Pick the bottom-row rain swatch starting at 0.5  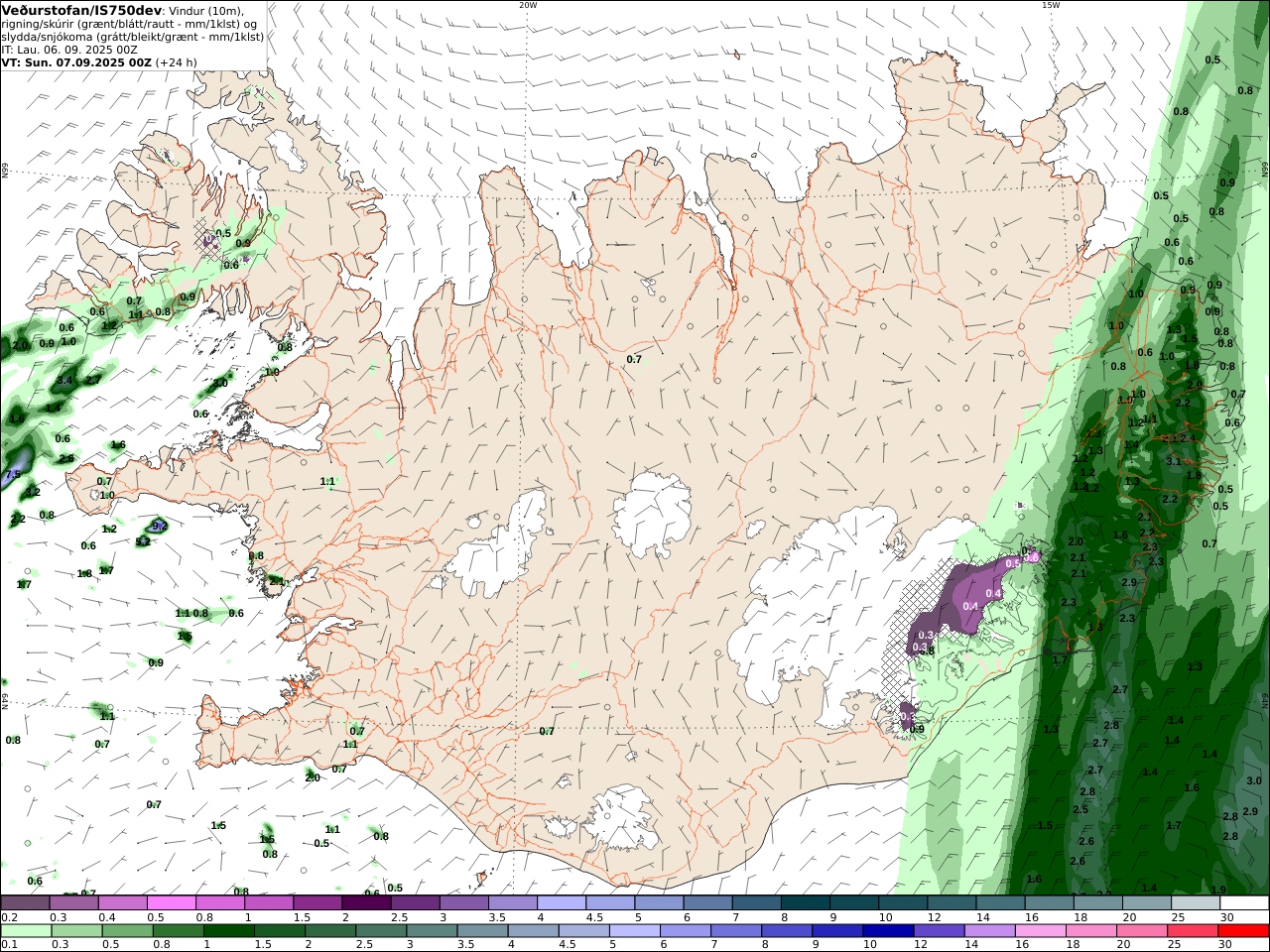tap(127, 931)
